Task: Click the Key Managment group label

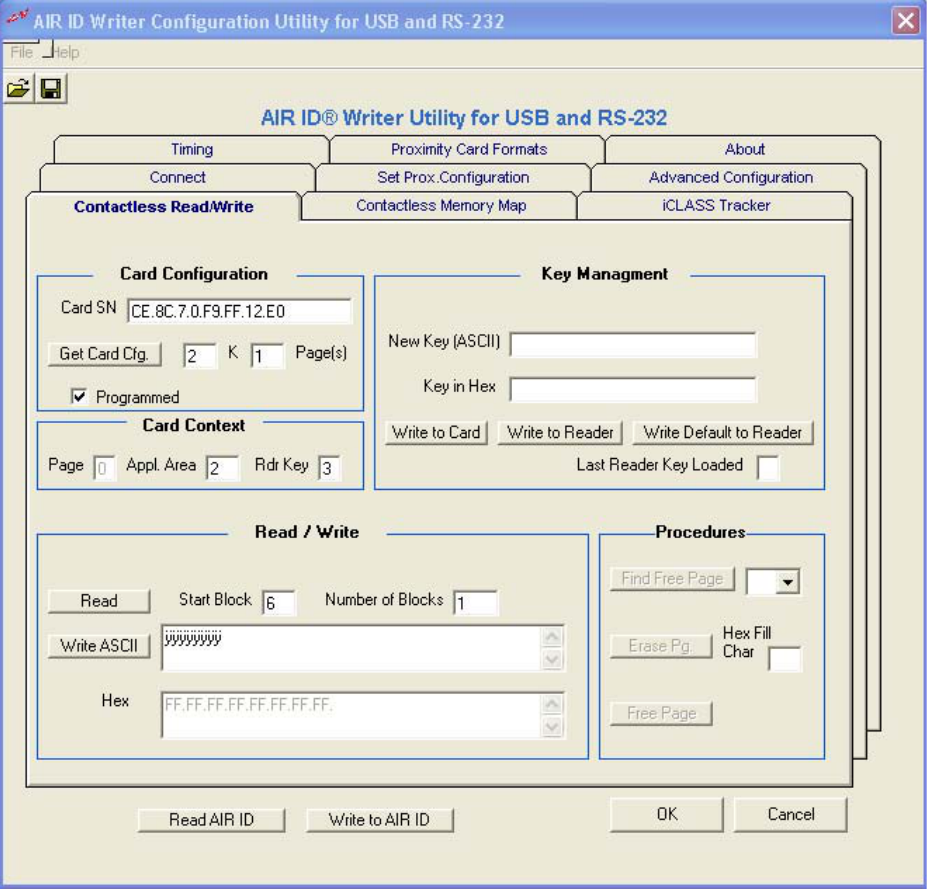Action: (x=604, y=274)
